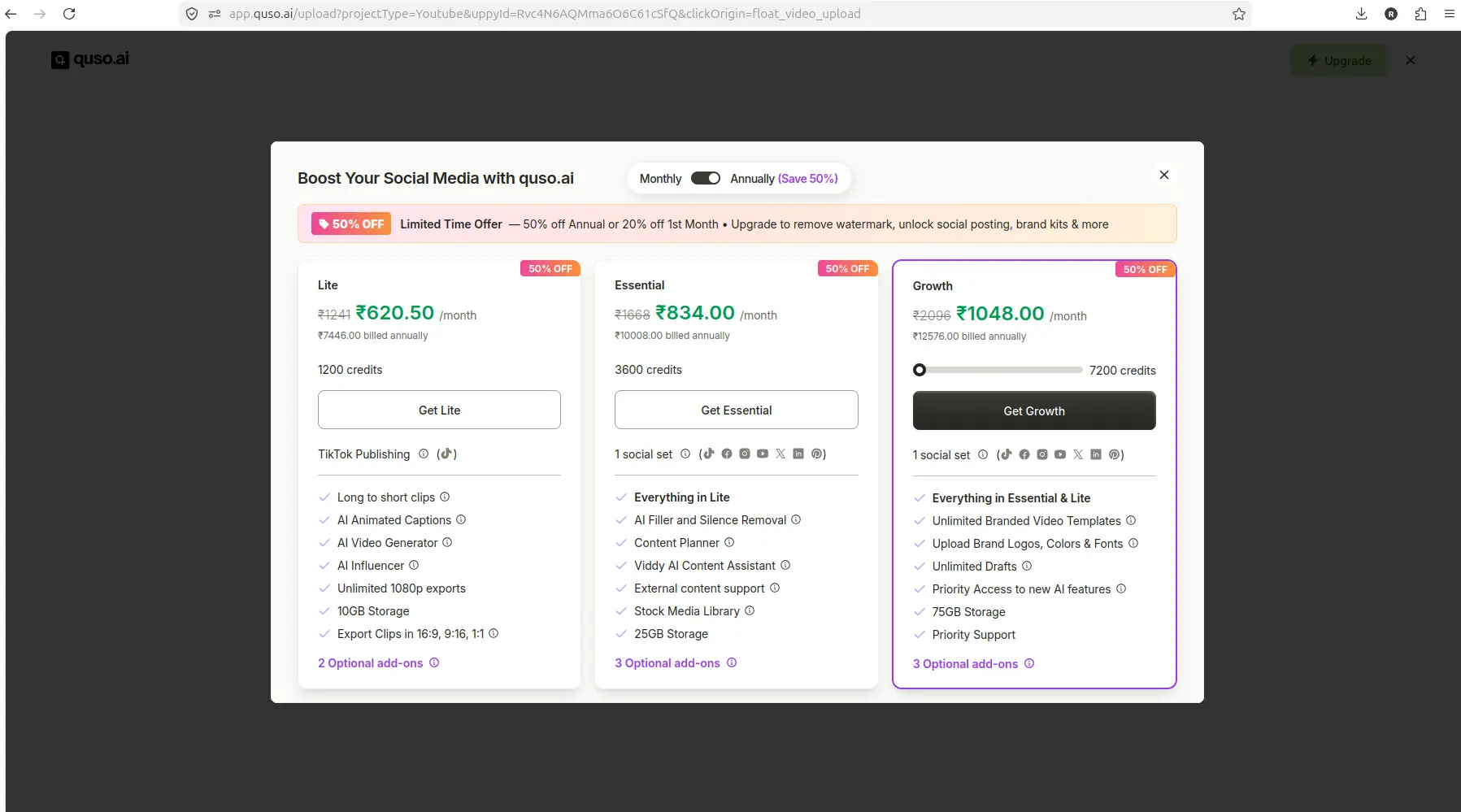
Task: Bookmark this page with star icon
Action: [1239, 14]
